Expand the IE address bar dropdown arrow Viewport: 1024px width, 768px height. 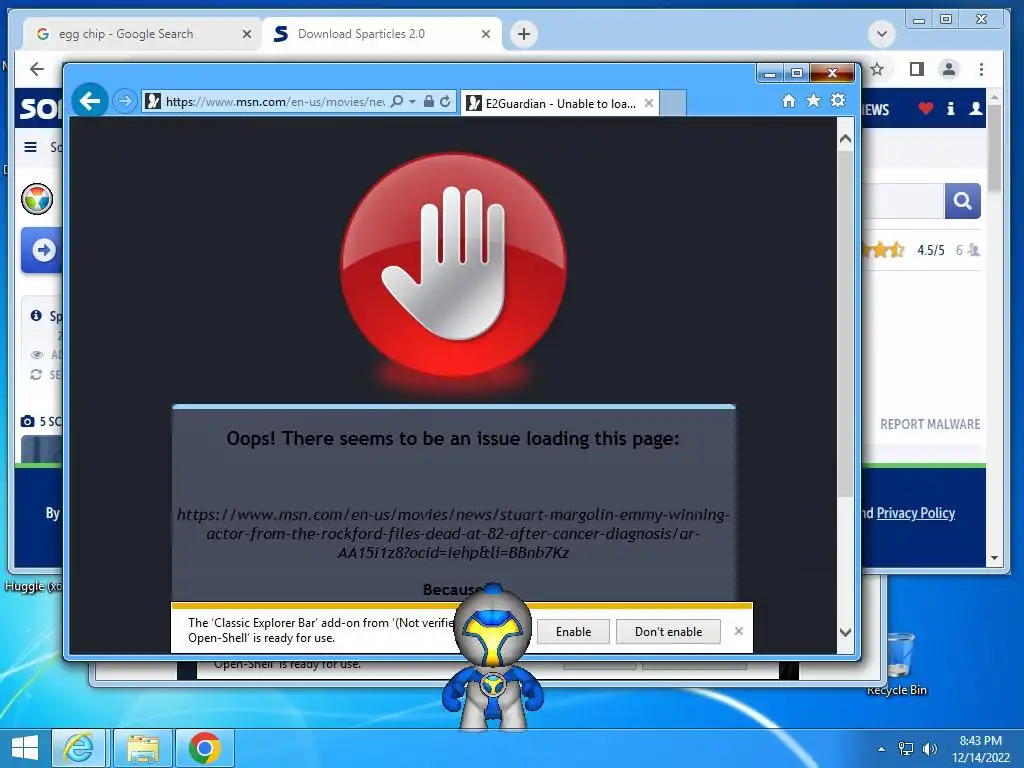(412, 101)
